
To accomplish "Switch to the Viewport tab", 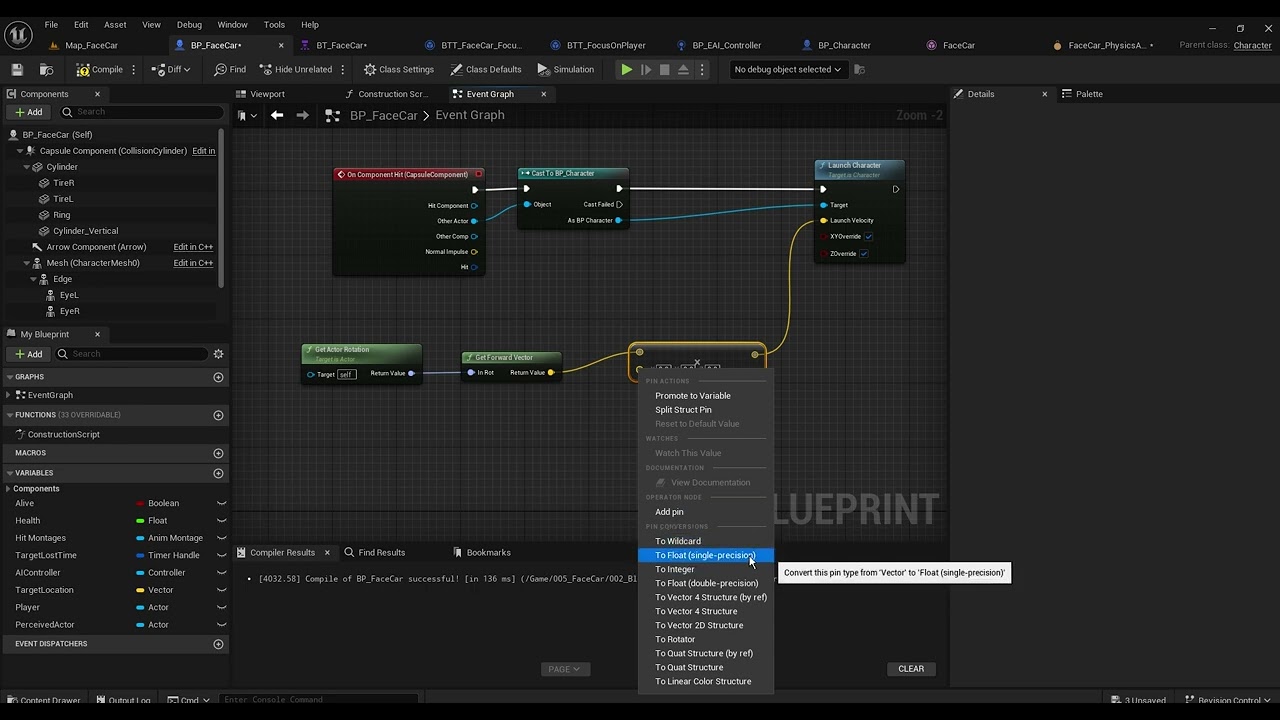I will point(267,94).
